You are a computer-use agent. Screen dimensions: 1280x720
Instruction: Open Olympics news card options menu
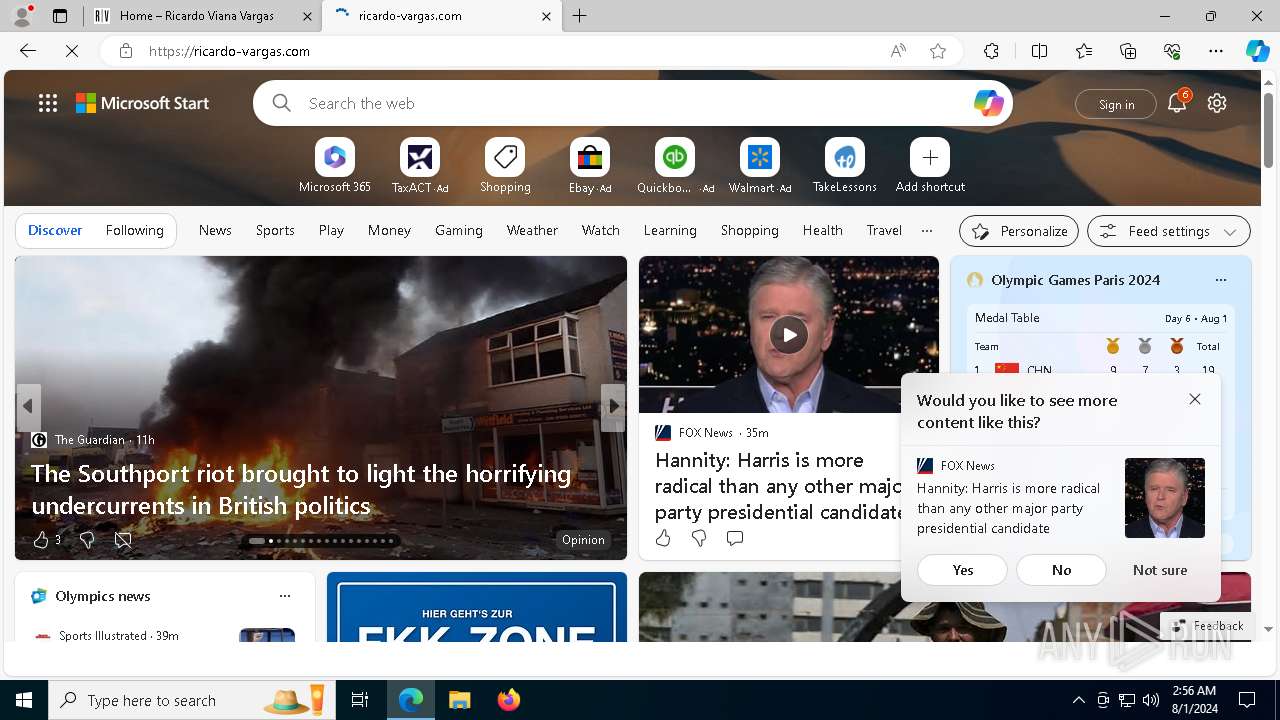tap(285, 596)
